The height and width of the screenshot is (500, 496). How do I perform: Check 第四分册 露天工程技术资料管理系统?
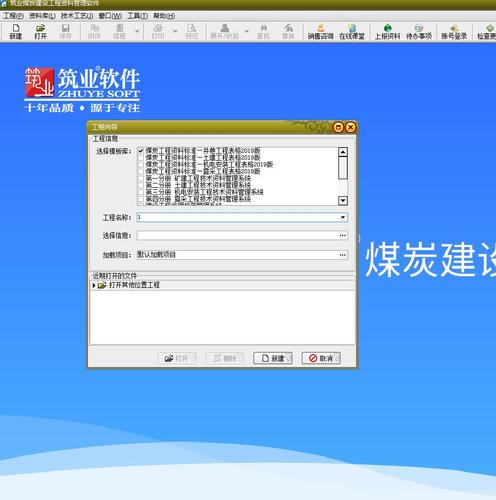(x=141, y=199)
